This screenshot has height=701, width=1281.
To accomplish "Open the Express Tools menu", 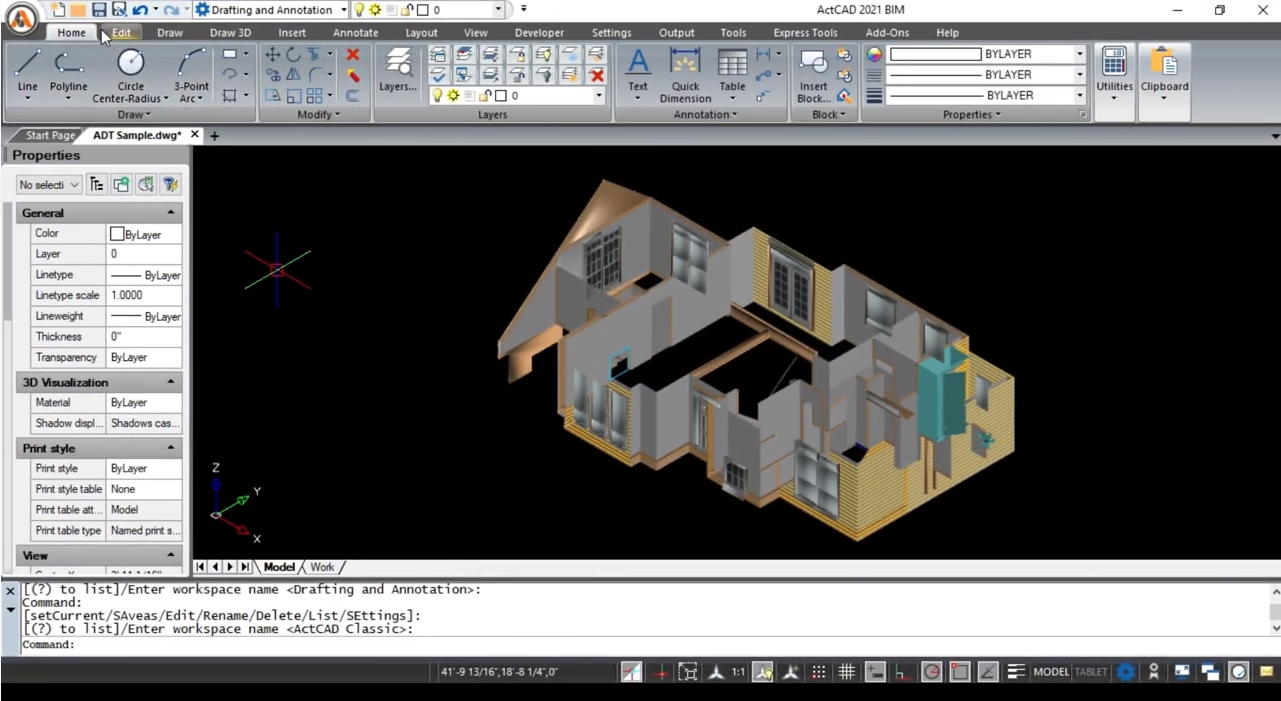I will 804,32.
